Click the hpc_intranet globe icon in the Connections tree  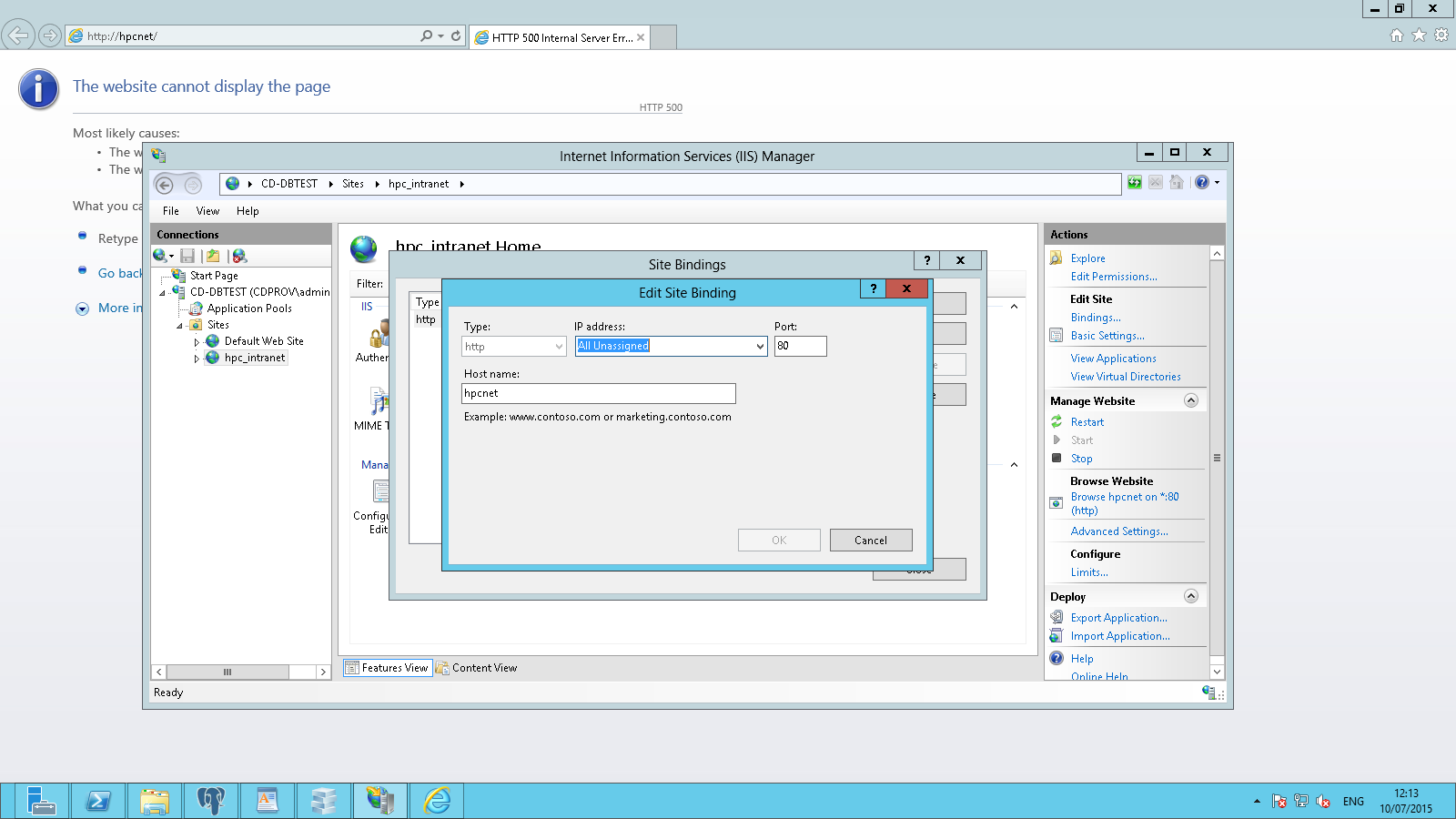[213, 358]
